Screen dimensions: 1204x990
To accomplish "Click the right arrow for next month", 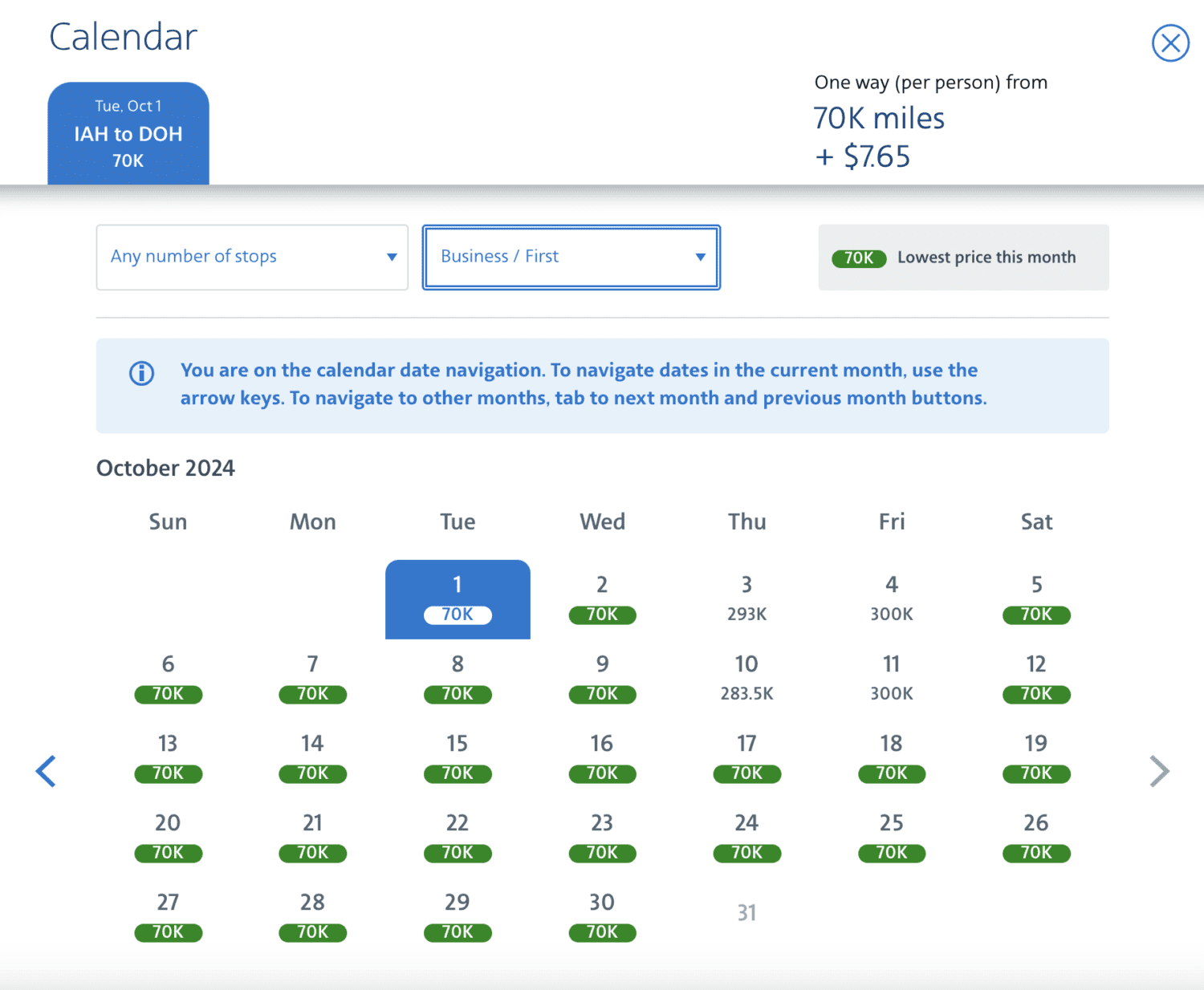I will 1158,771.
